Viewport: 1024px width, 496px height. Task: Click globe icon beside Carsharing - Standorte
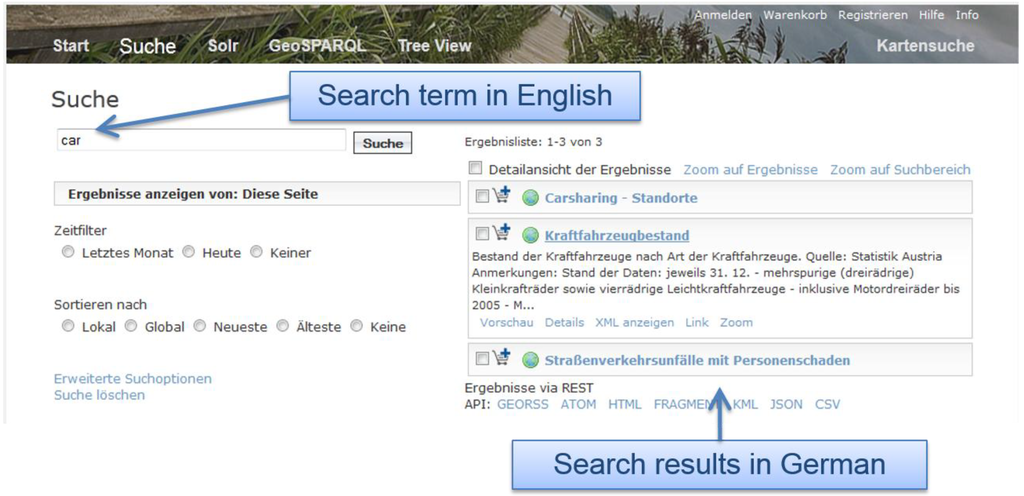coord(530,198)
